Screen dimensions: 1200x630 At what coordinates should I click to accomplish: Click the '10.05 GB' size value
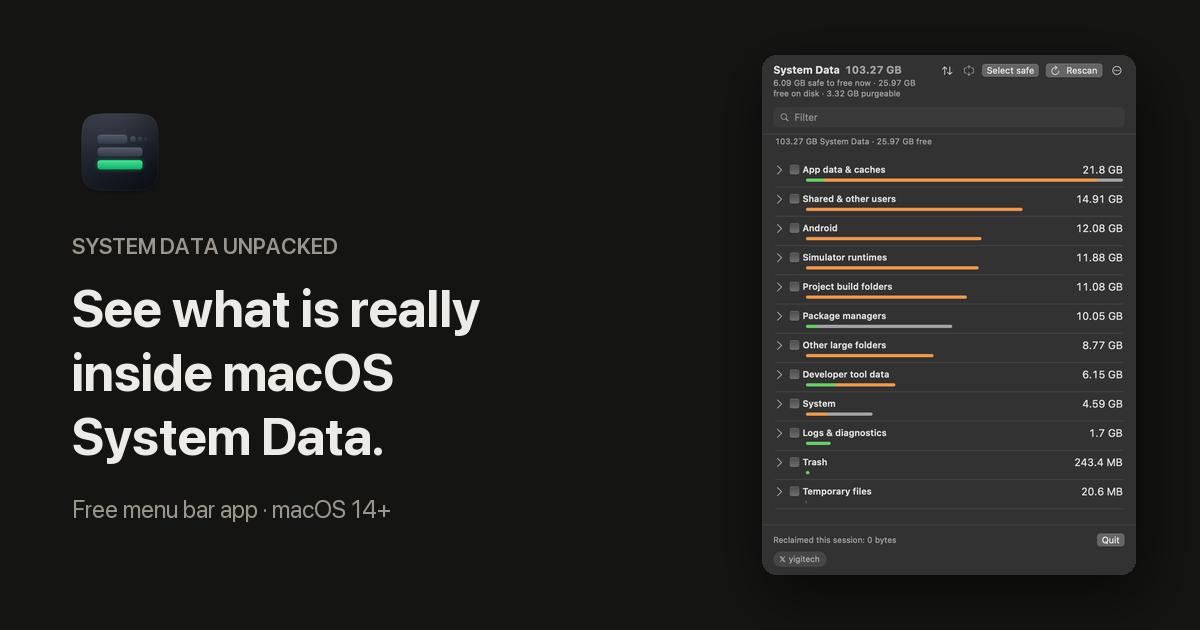pyautogui.click(x=1100, y=316)
